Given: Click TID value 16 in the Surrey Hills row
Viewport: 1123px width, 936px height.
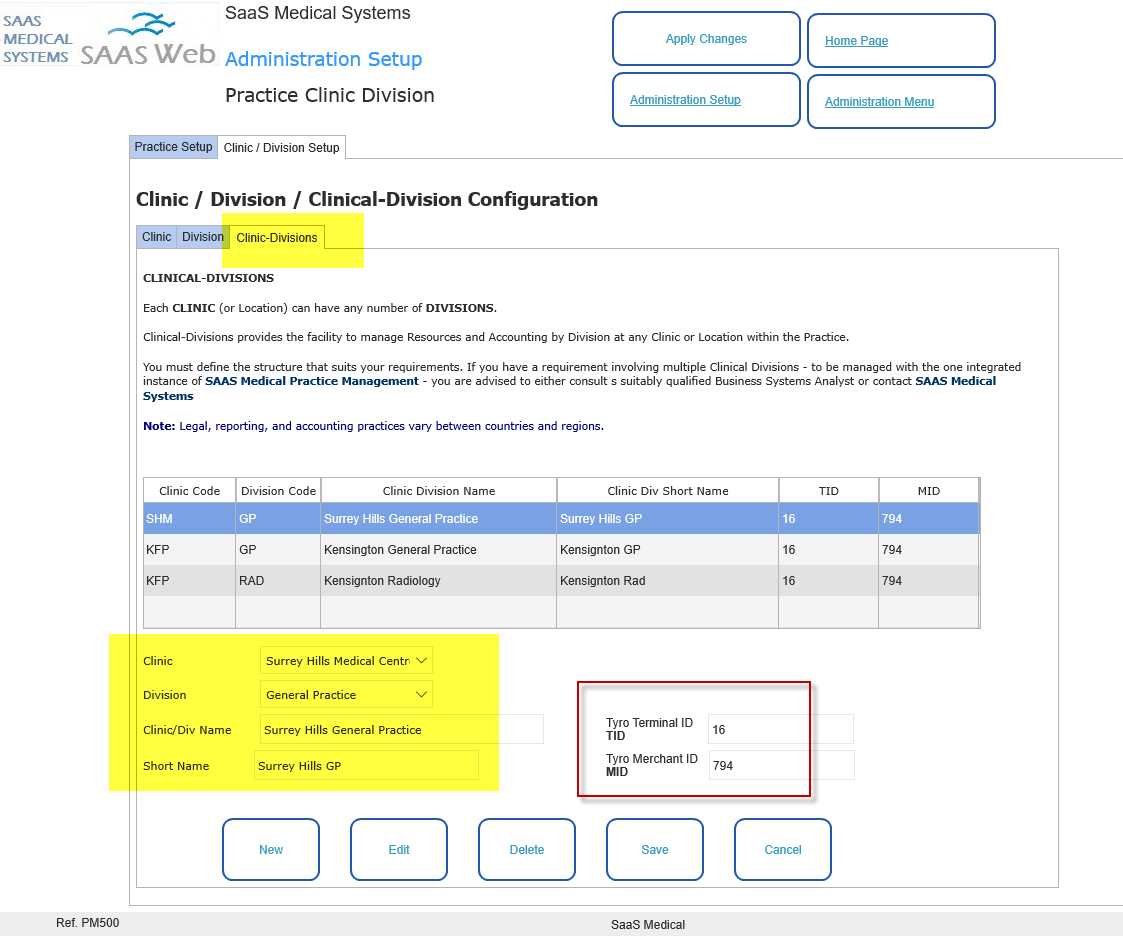Looking at the screenshot, I should [x=829, y=518].
